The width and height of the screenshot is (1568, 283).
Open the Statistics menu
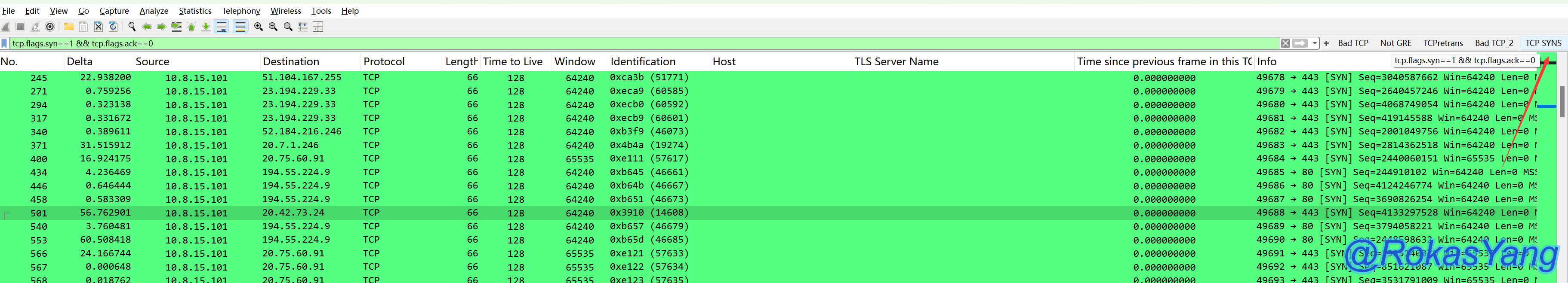coord(195,11)
